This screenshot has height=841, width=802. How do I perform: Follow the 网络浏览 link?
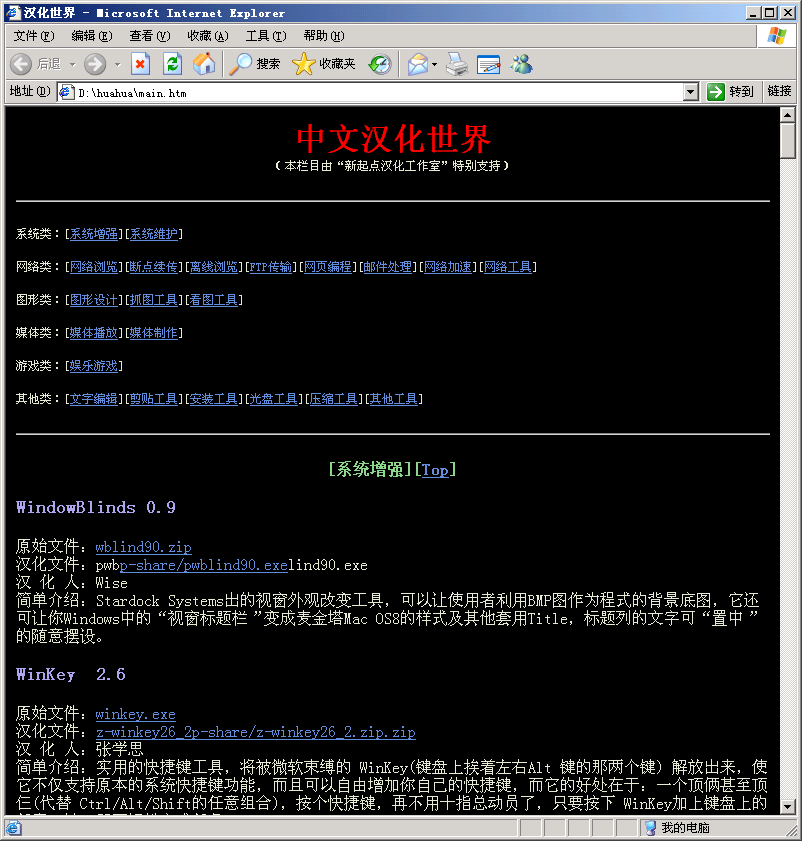tap(94, 267)
